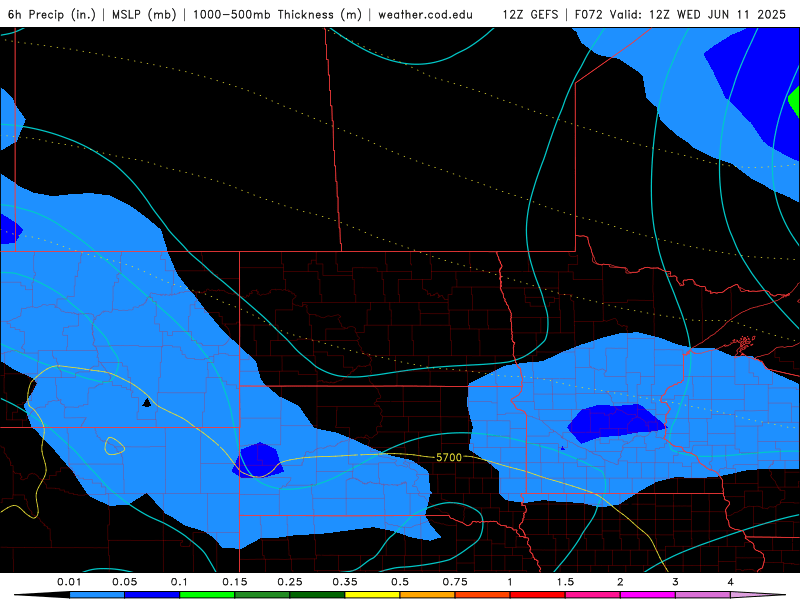The width and height of the screenshot is (800, 600).
Task: Click the "6h Precip (in.)" title text
Action: coord(52,15)
